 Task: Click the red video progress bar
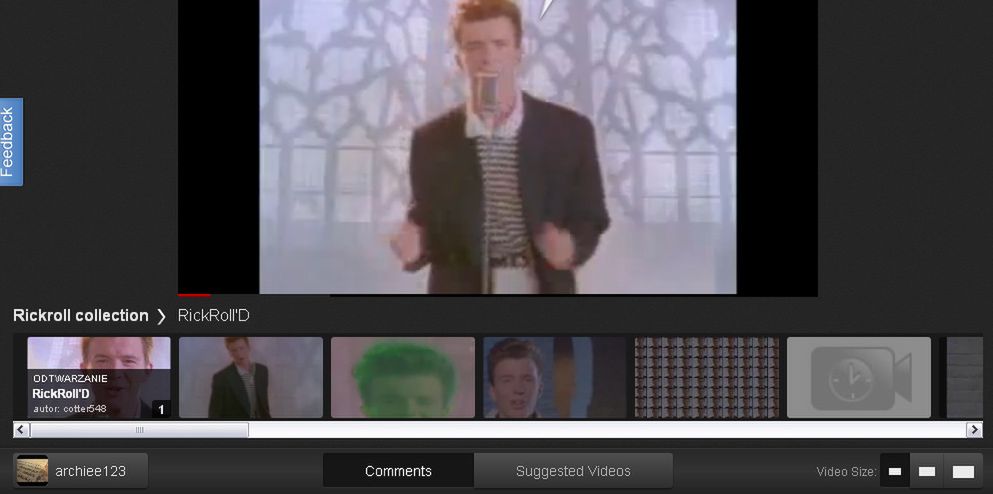coord(194,294)
